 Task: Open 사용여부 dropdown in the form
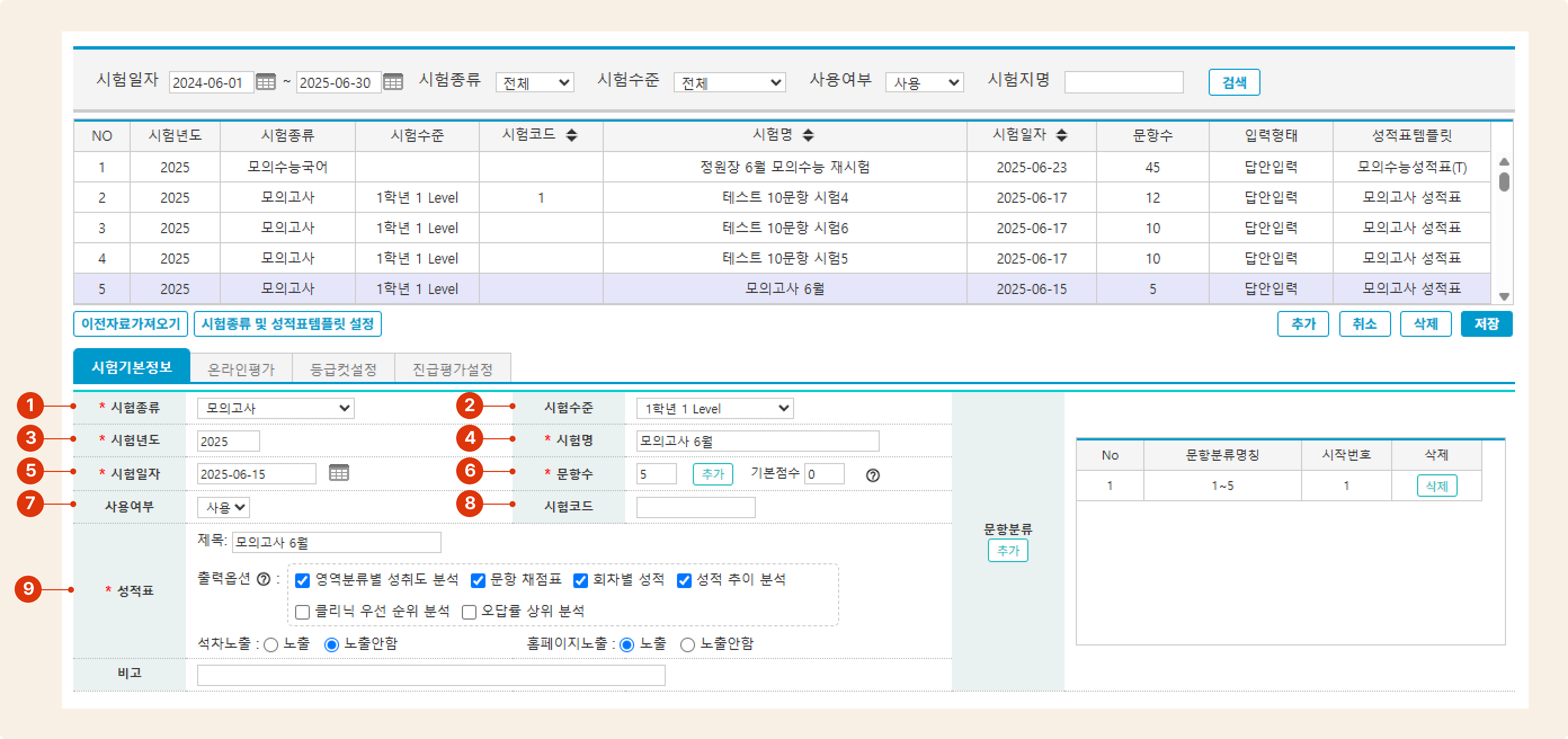coord(224,507)
